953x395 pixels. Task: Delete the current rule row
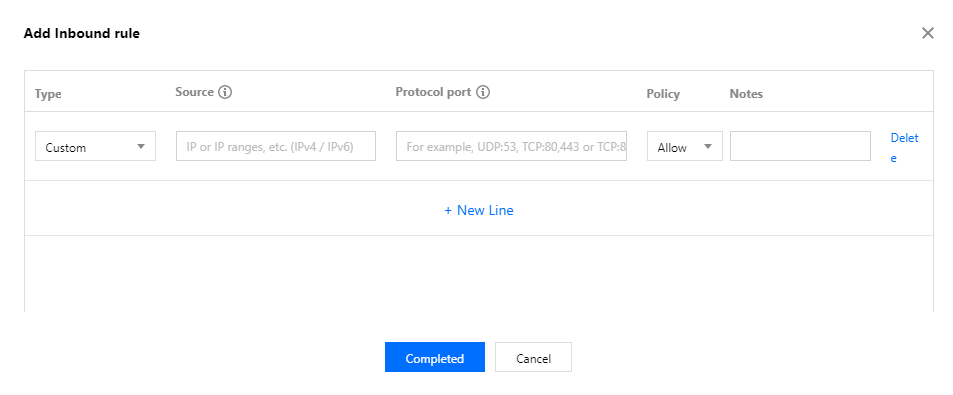(x=904, y=148)
